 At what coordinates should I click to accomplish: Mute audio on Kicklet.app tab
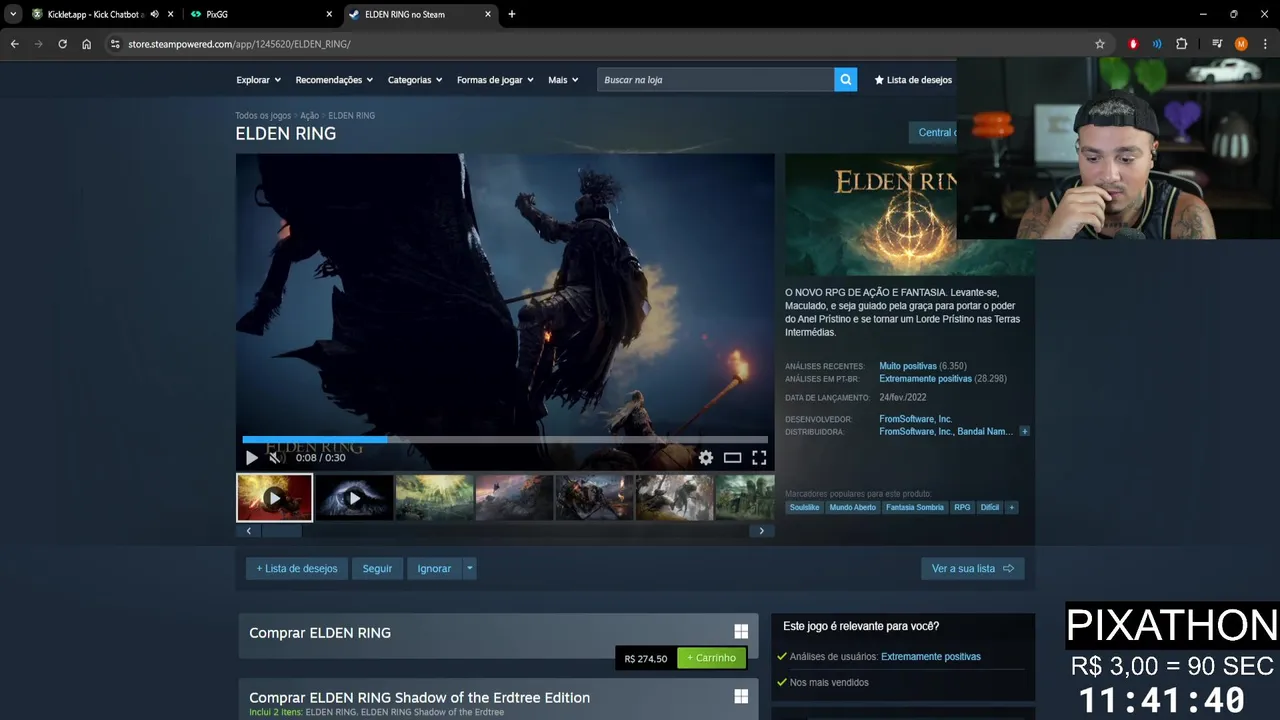click(154, 14)
